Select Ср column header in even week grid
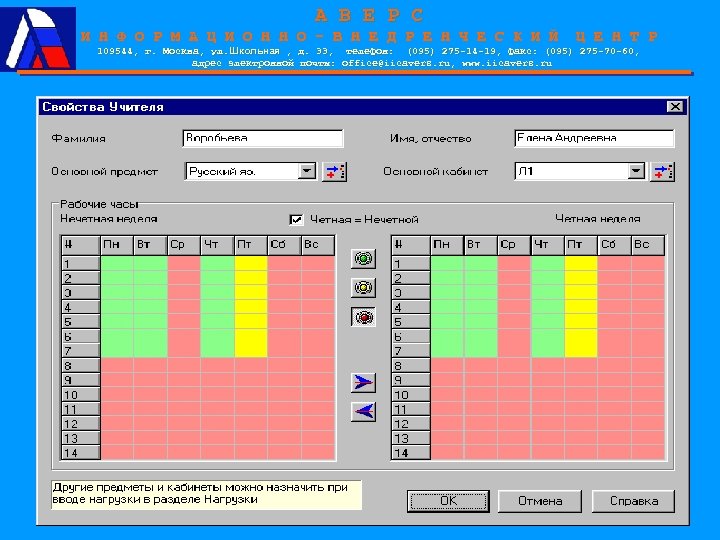The image size is (720, 540). tap(514, 245)
